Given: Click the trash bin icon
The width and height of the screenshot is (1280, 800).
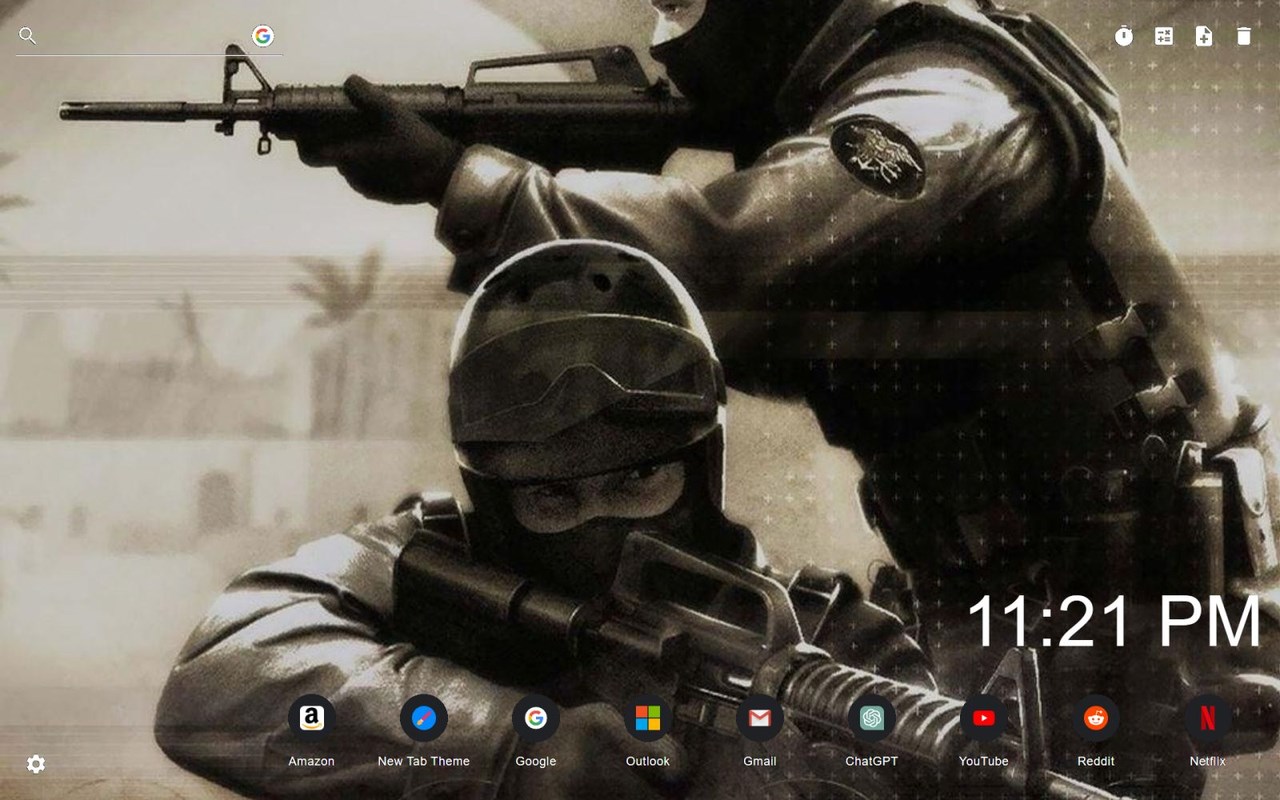Looking at the screenshot, I should (1244, 36).
